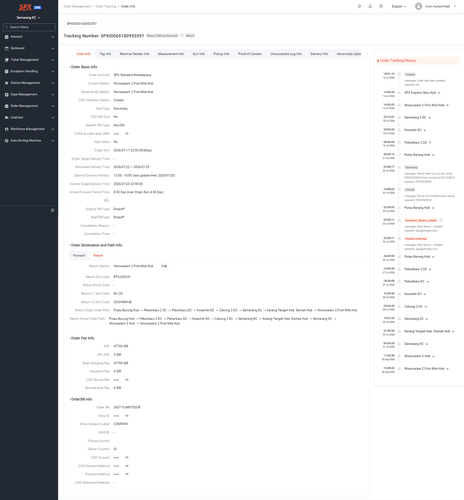Expand the Workforce Management chevron
The height and width of the screenshot is (500, 464).
coord(52,129)
